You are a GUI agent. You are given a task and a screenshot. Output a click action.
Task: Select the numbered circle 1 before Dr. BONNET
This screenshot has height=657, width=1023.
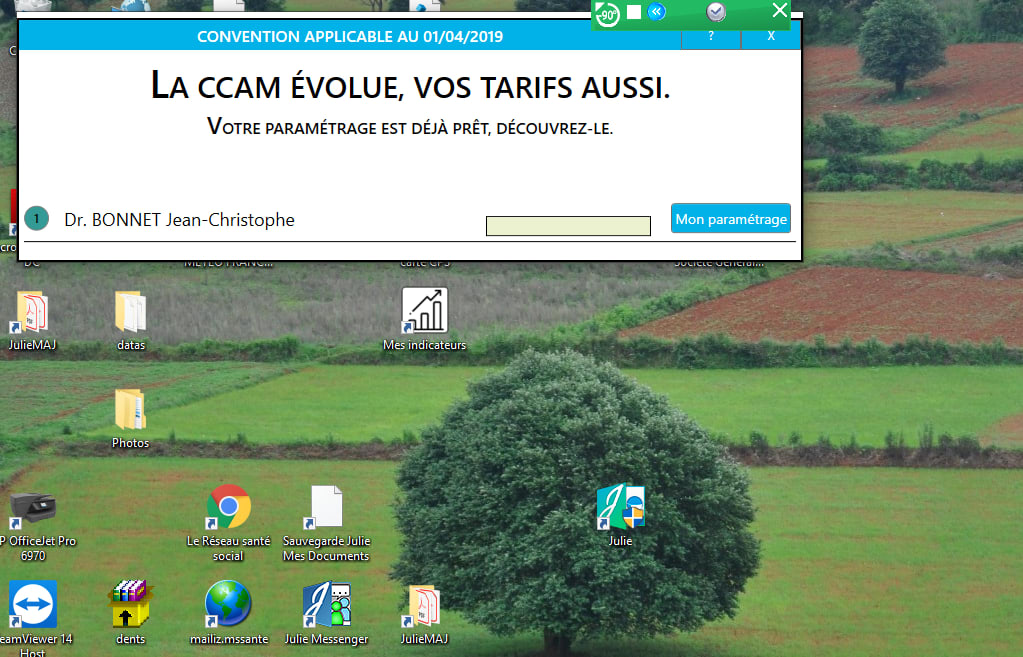pyautogui.click(x=36, y=219)
